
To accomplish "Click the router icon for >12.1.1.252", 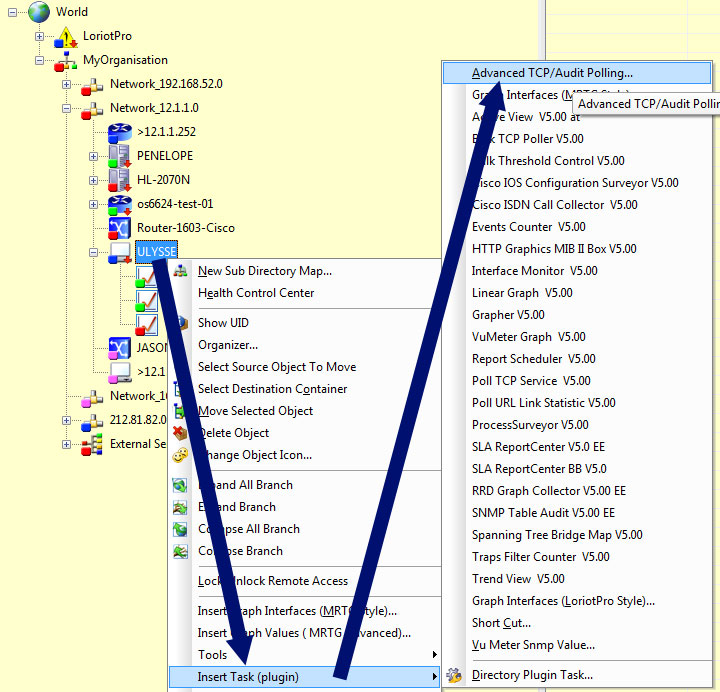I will coord(120,133).
